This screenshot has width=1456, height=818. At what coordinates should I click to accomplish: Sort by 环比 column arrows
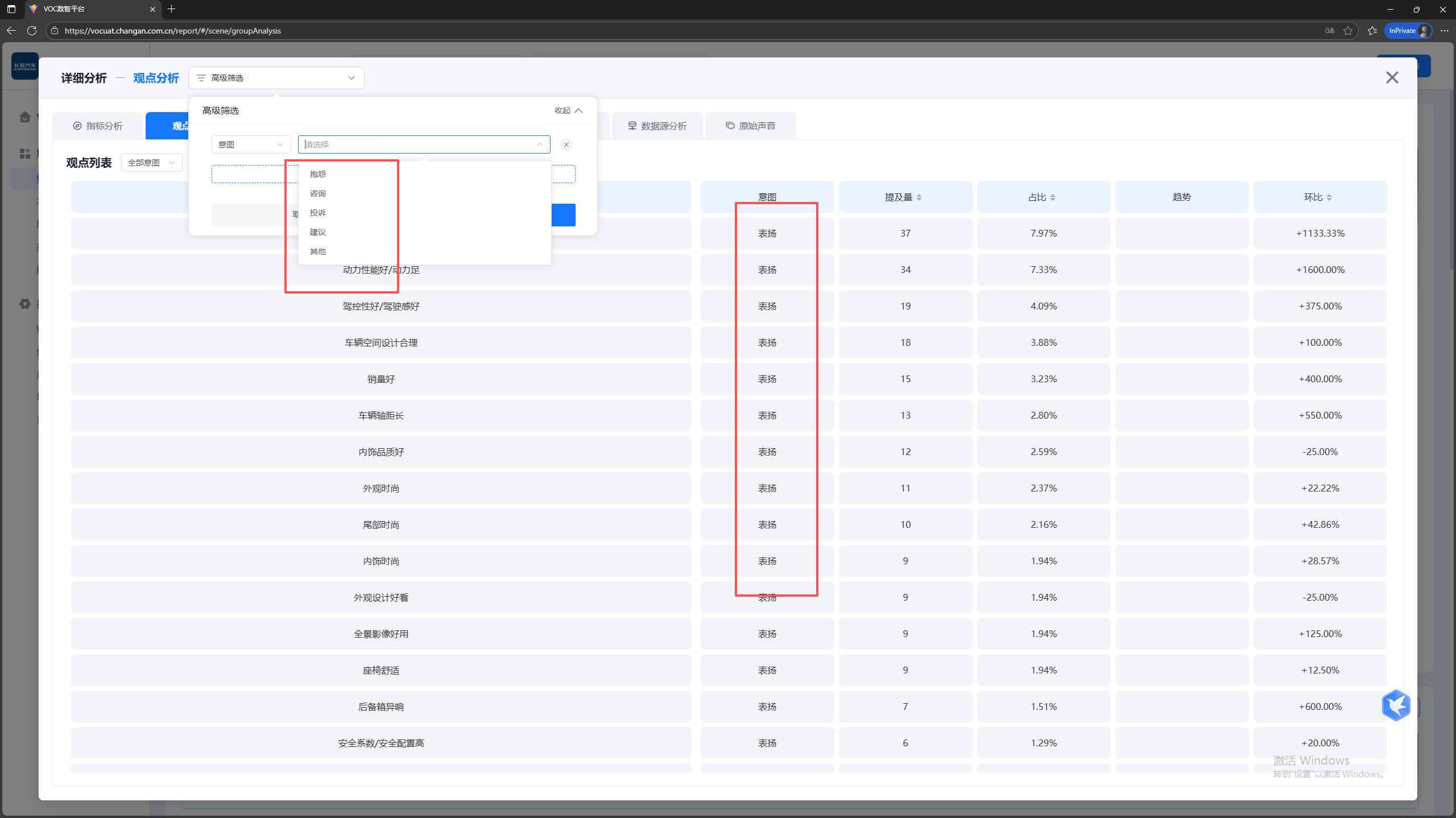pos(1329,197)
